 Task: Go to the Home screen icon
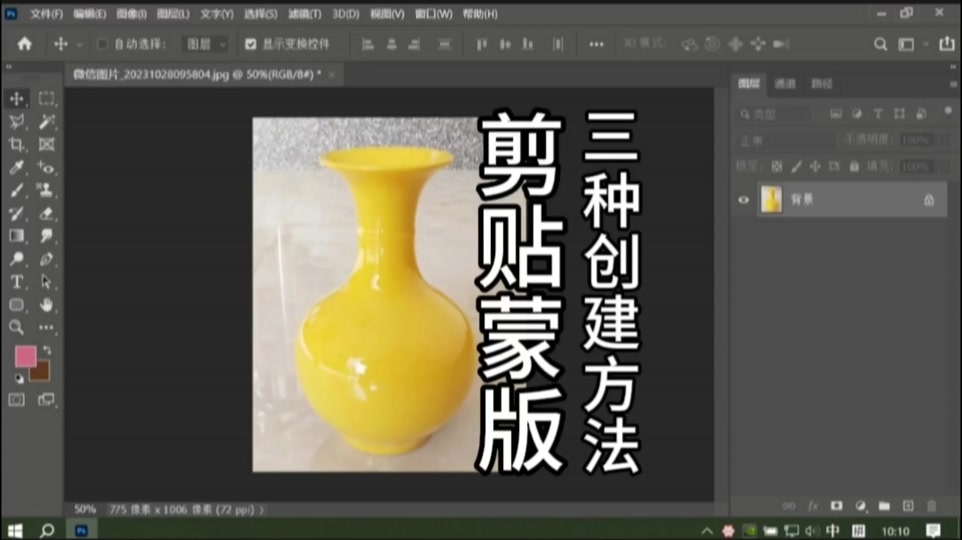tap(25, 44)
